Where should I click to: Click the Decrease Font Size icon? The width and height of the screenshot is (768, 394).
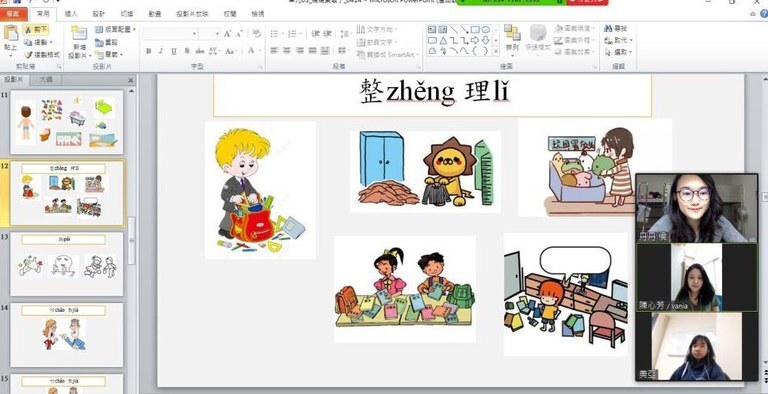pos(239,34)
